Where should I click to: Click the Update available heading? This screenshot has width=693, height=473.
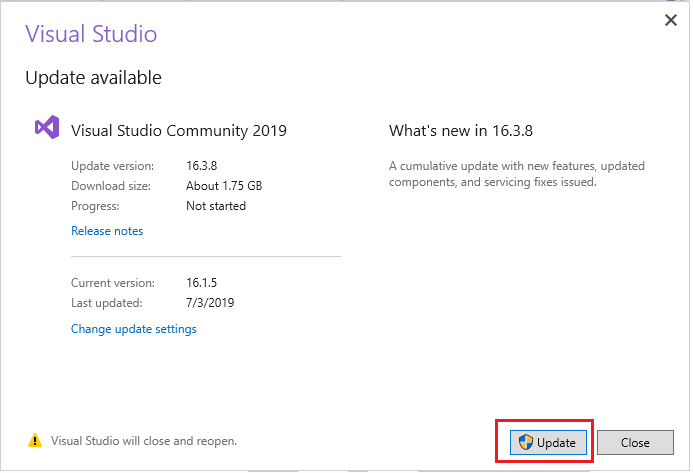pyautogui.click(x=93, y=78)
